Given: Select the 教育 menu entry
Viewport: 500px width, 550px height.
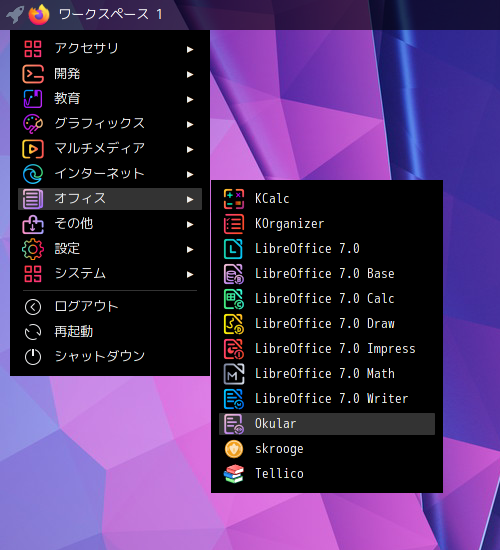Looking at the screenshot, I should pos(110,99).
